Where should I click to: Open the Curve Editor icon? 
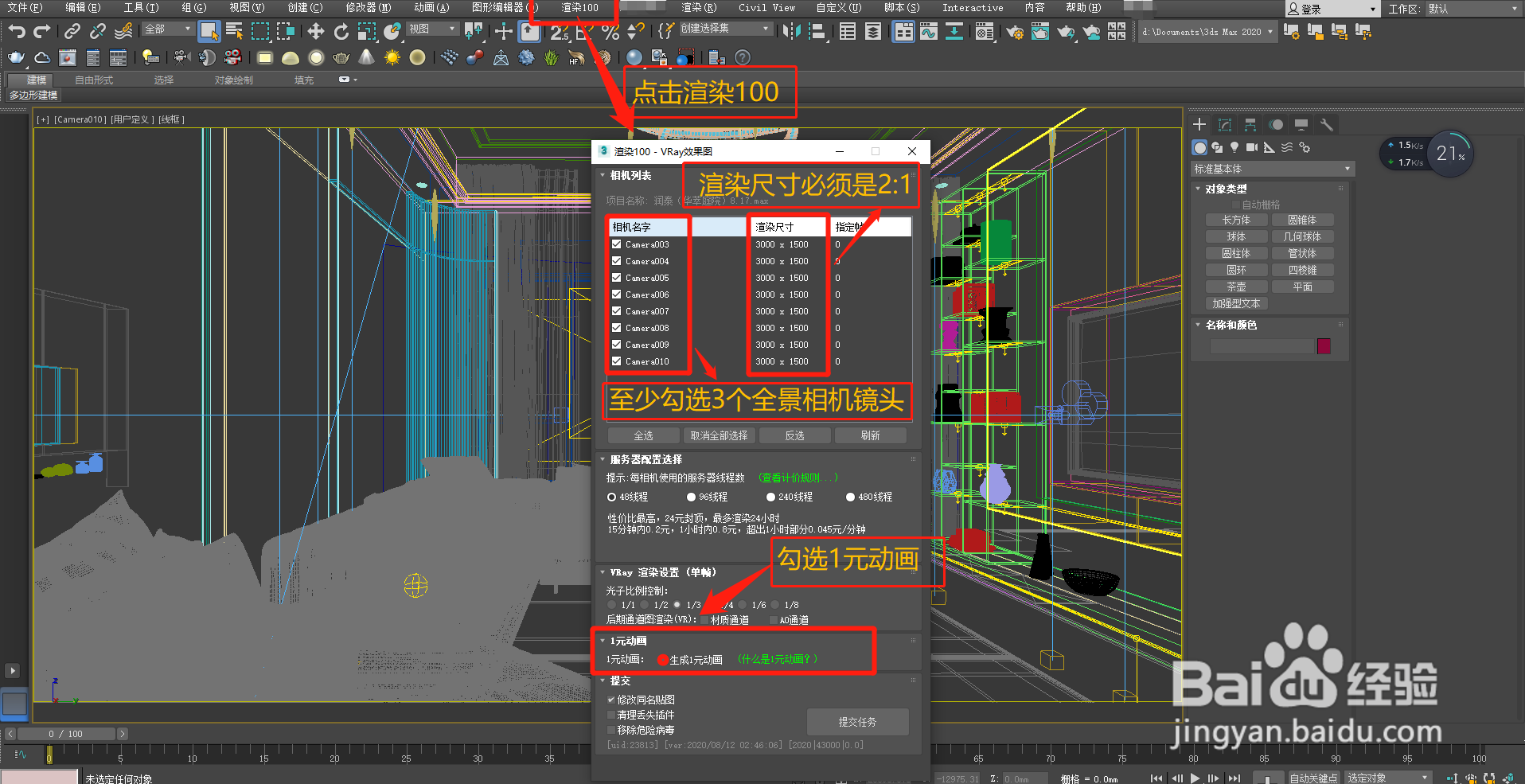(929, 32)
